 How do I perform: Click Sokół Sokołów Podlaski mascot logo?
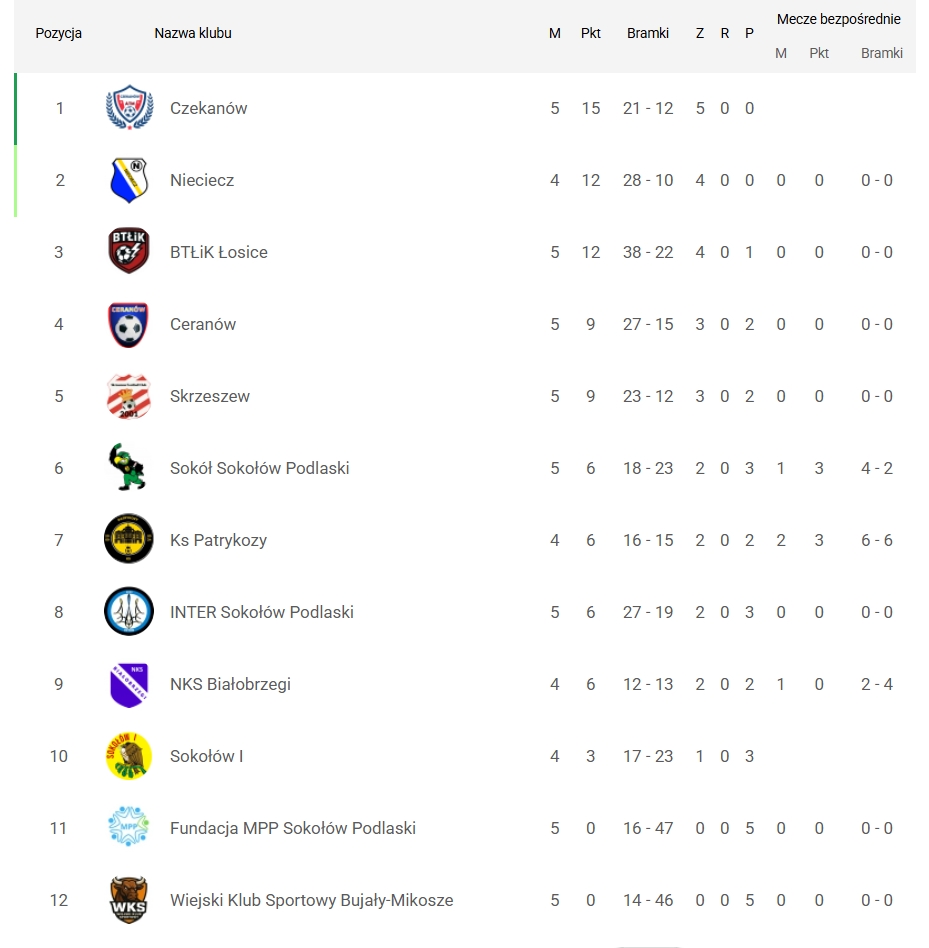point(127,468)
